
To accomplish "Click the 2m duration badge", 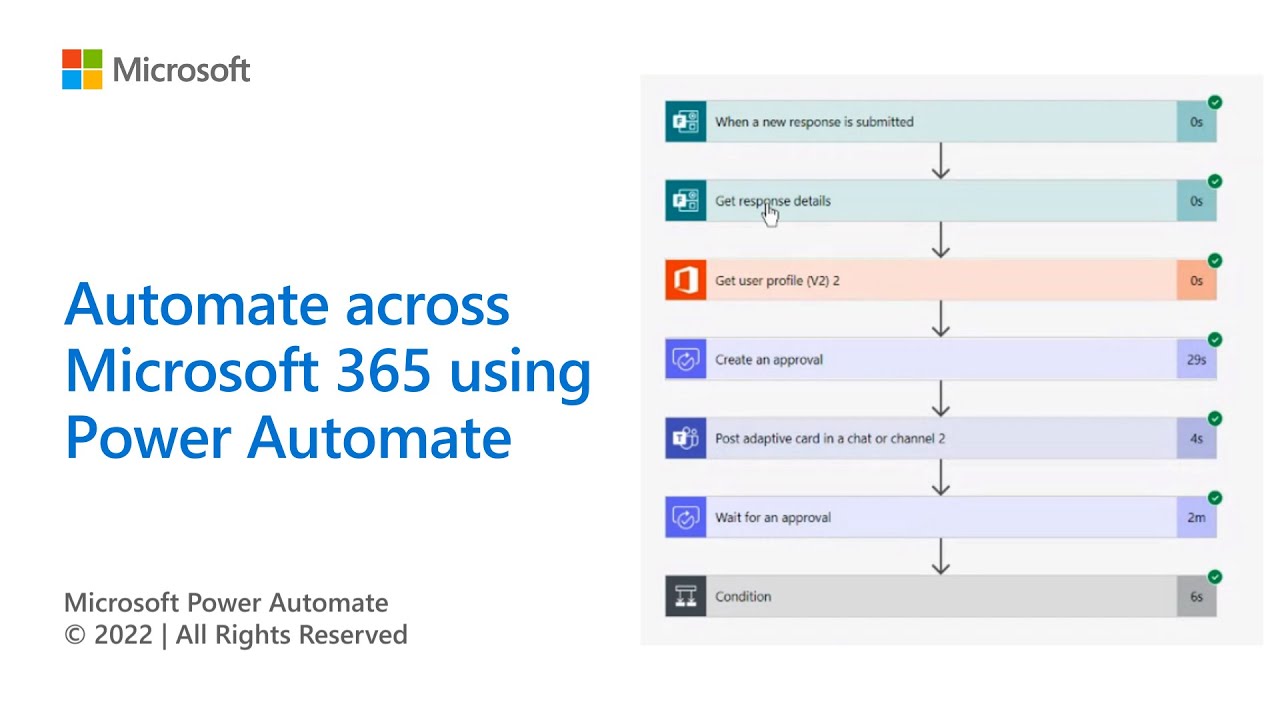I will pyautogui.click(x=1196, y=517).
